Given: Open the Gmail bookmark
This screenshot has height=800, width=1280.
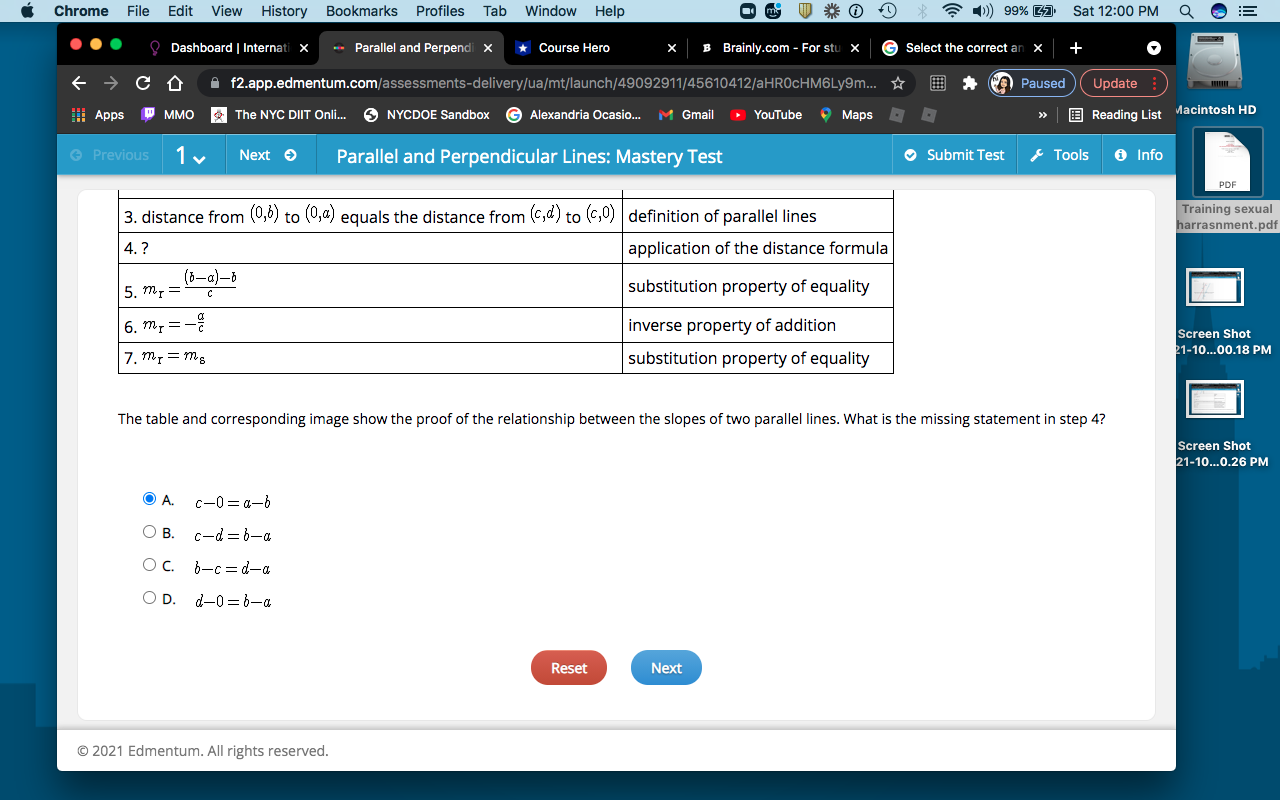Looking at the screenshot, I should 686,115.
